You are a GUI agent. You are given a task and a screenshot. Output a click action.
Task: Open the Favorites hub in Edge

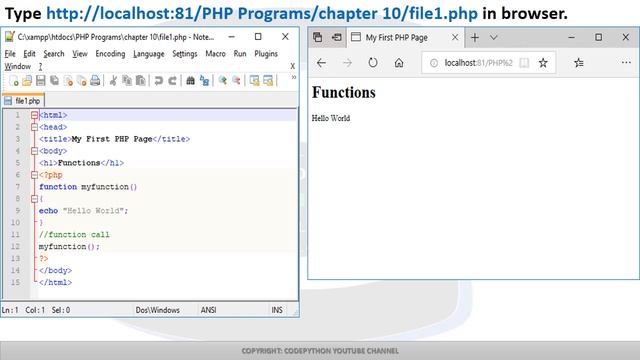click(579, 63)
